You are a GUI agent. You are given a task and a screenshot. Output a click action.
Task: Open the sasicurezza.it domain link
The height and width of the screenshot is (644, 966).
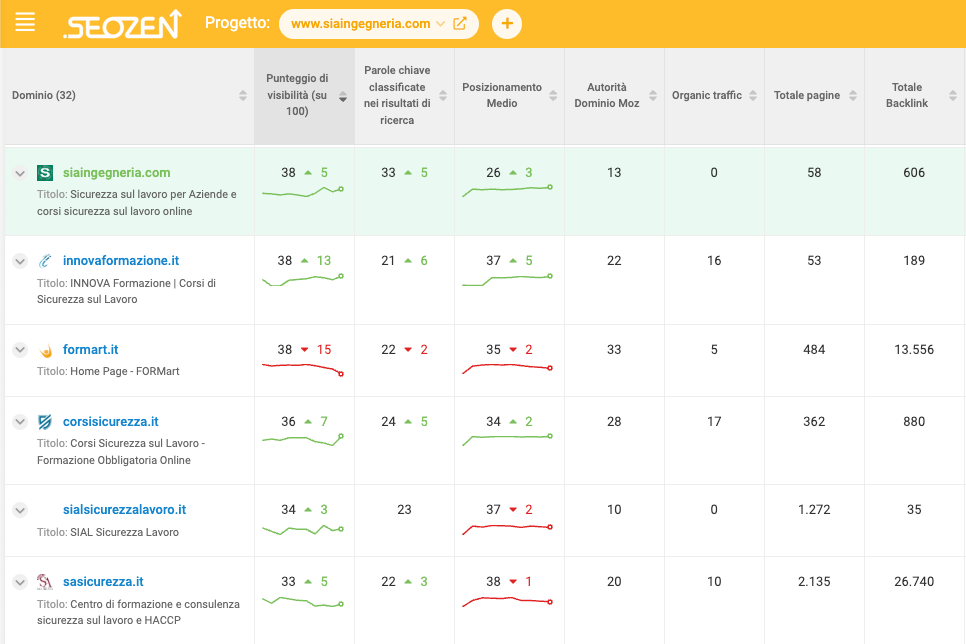pyautogui.click(x=103, y=582)
